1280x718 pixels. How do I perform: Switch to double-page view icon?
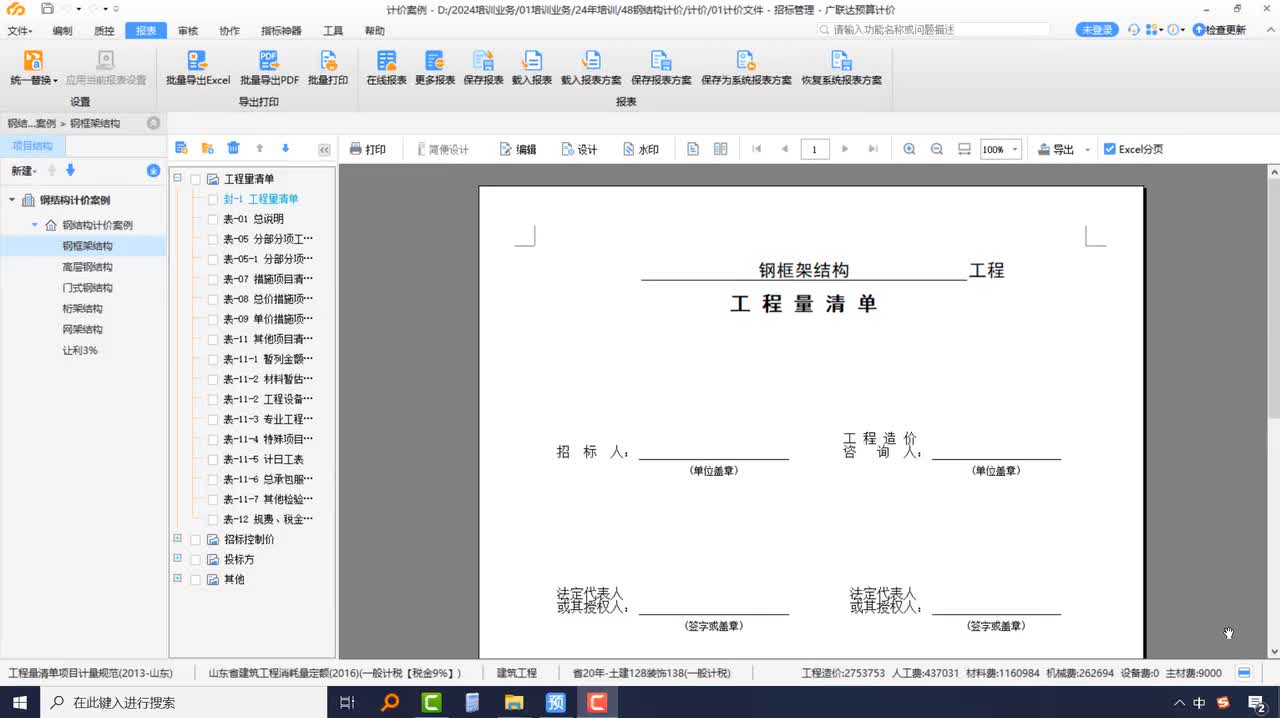point(720,149)
